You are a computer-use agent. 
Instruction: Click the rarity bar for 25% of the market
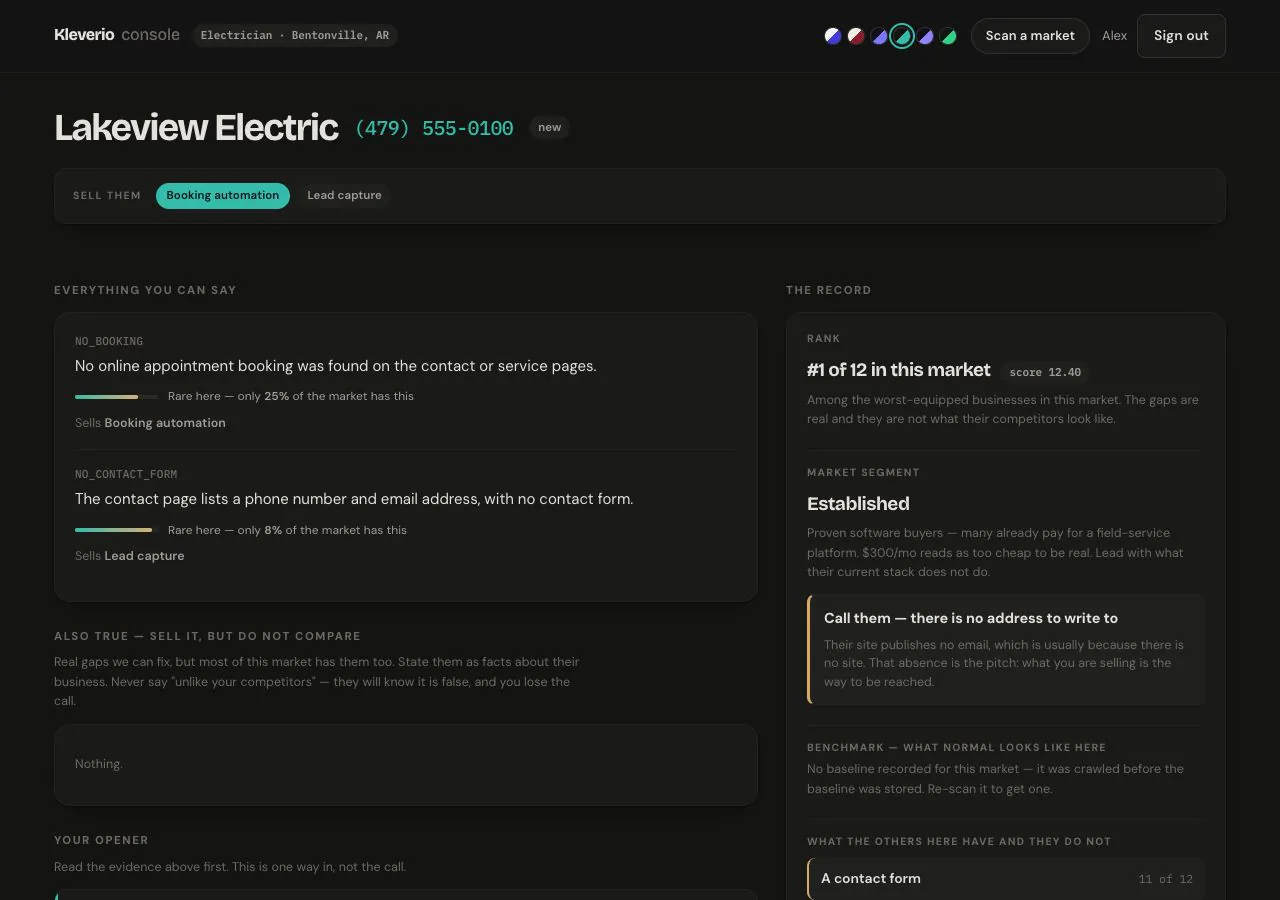pyautogui.click(x=116, y=397)
